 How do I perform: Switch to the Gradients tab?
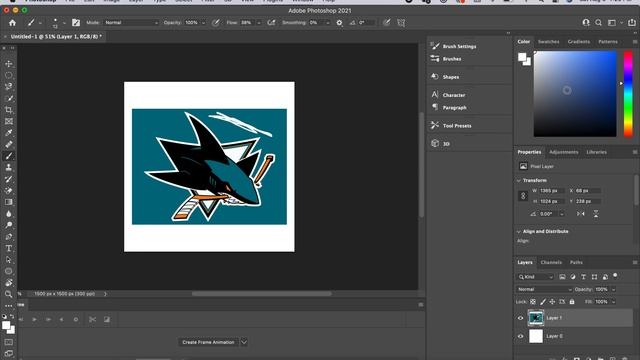click(x=578, y=42)
